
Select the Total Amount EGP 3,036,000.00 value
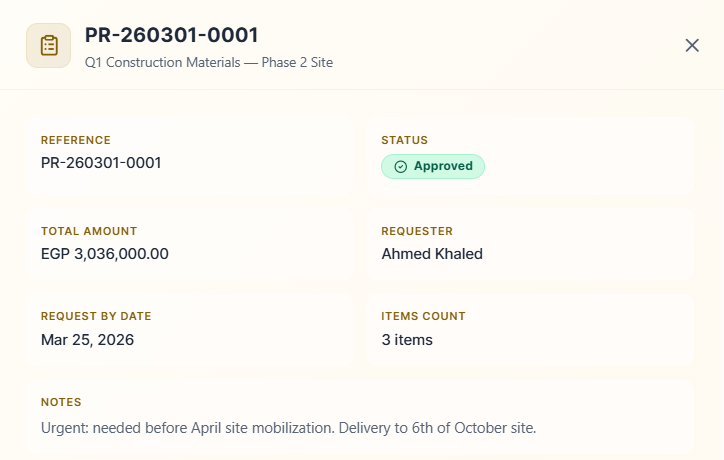tap(105, 254)
